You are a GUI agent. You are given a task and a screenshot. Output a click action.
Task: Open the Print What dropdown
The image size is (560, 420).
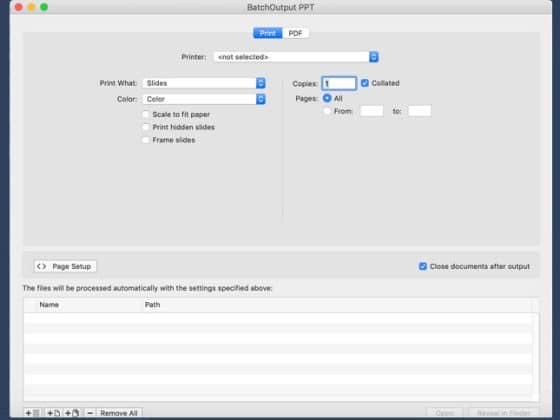tap(204, 83)
